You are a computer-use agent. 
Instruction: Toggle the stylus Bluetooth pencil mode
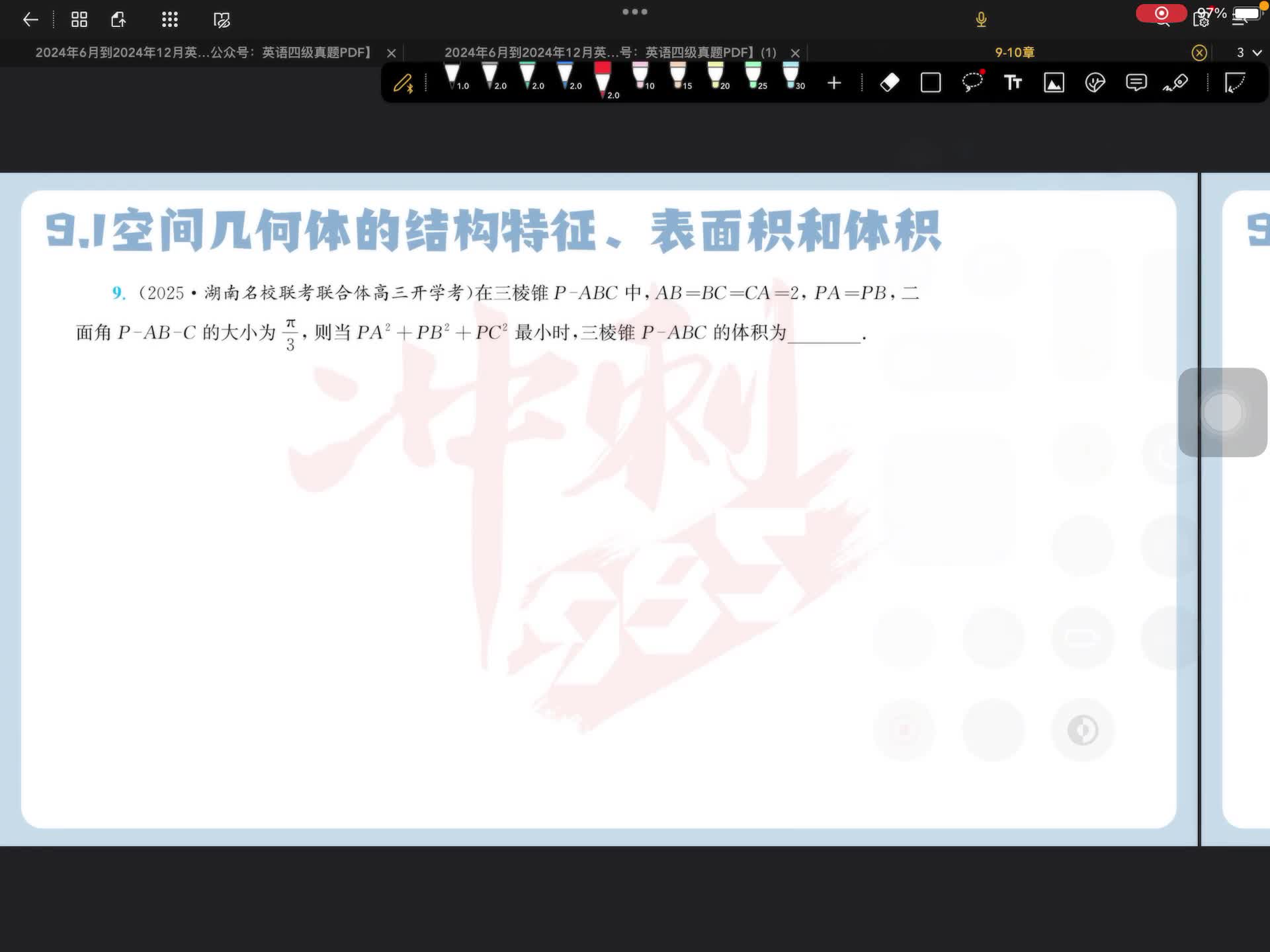[403, 84]
